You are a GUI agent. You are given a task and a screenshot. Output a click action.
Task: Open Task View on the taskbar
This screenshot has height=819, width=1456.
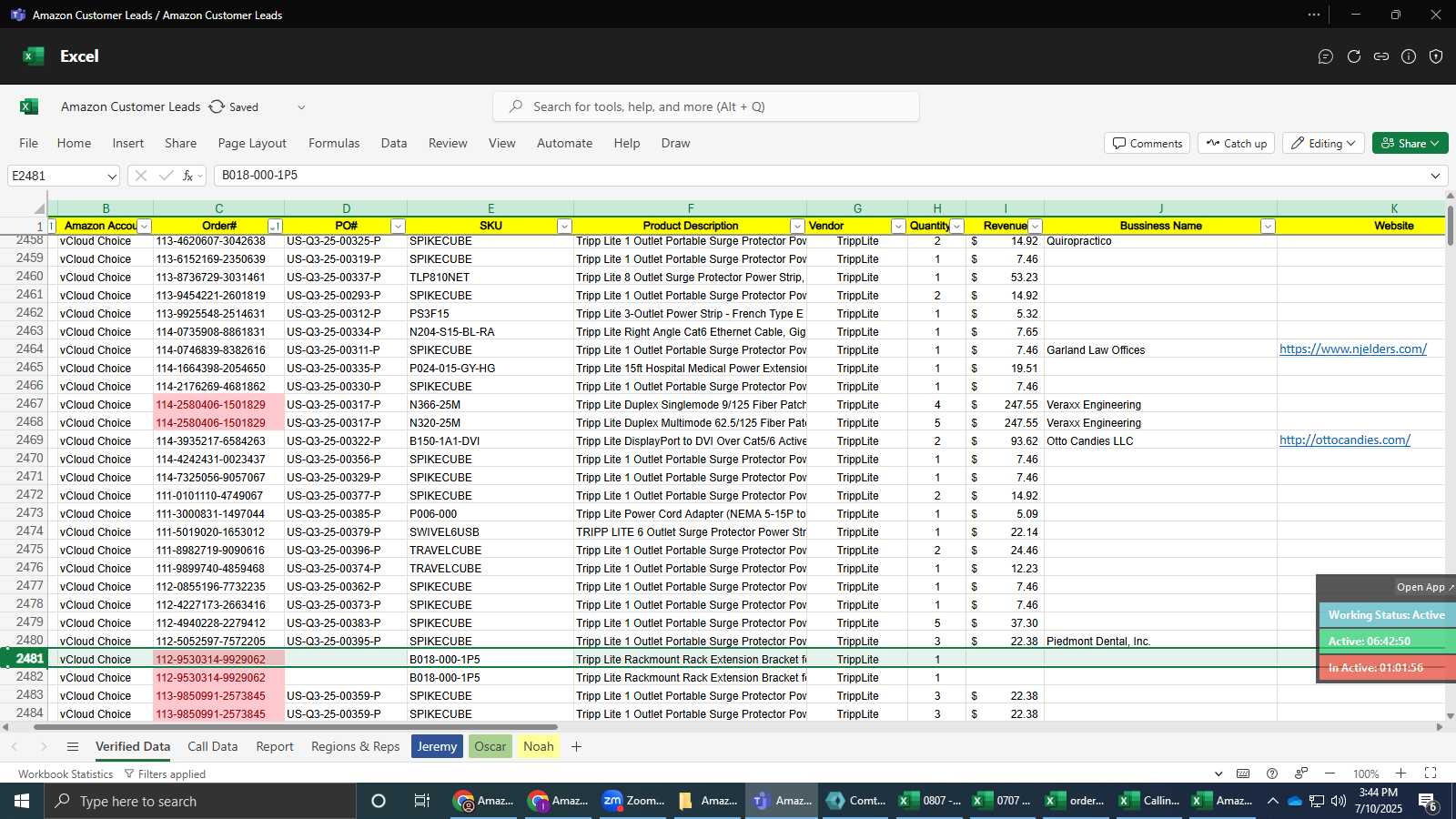click(422, 801)
